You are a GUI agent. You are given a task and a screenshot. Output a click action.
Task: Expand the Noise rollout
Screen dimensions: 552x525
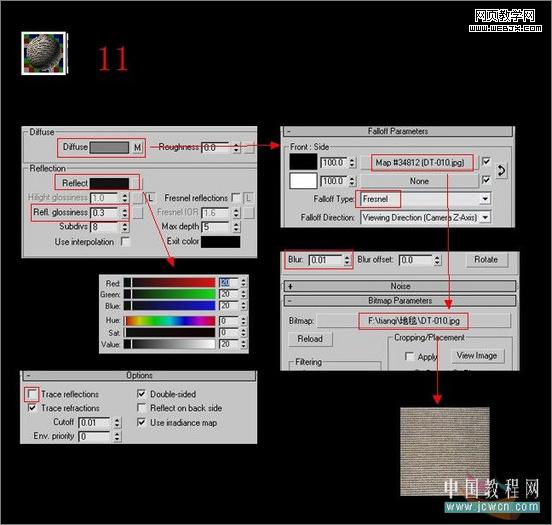tap(400, 286)
